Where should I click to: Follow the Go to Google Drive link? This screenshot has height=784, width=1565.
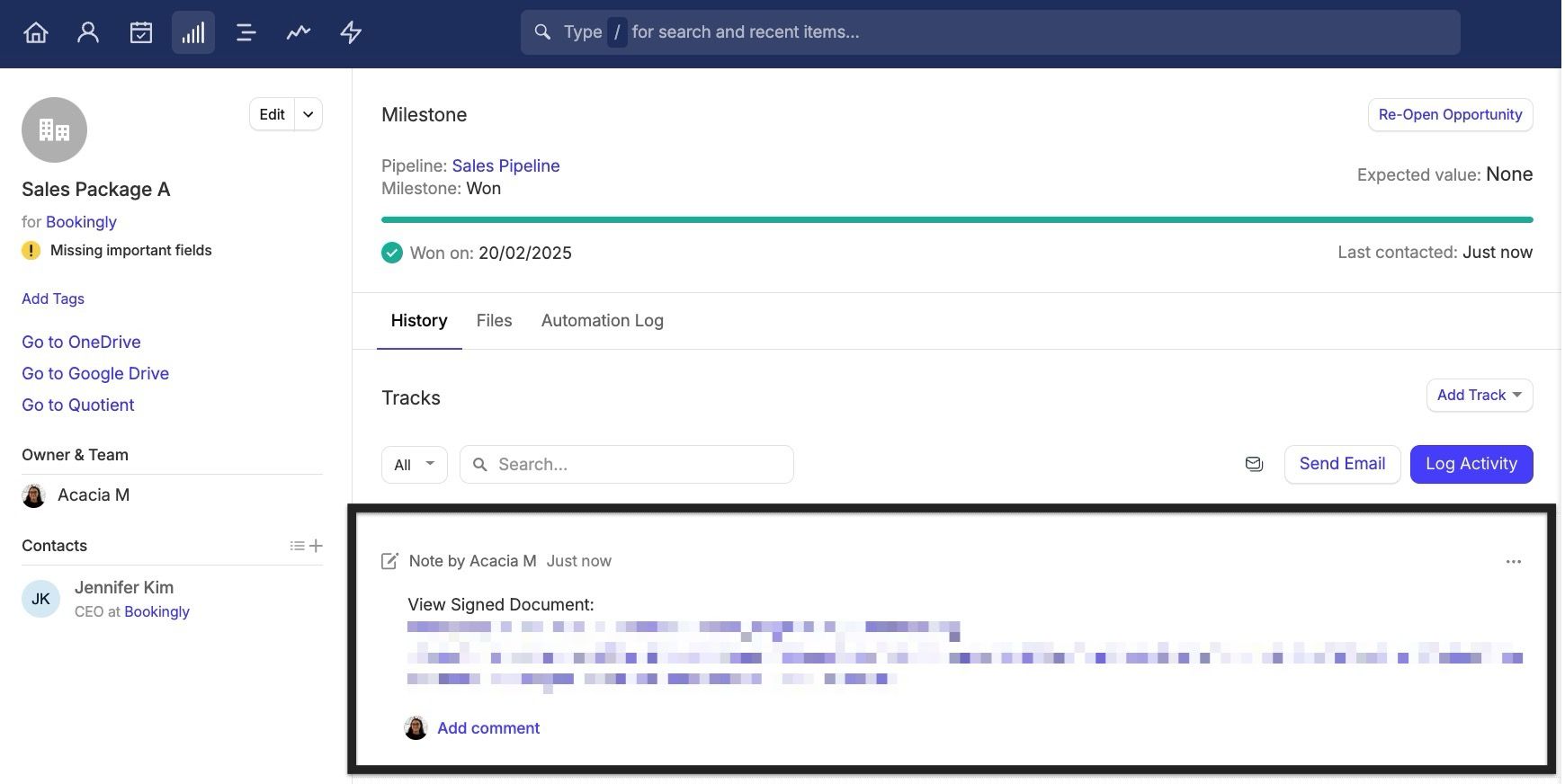95,373
